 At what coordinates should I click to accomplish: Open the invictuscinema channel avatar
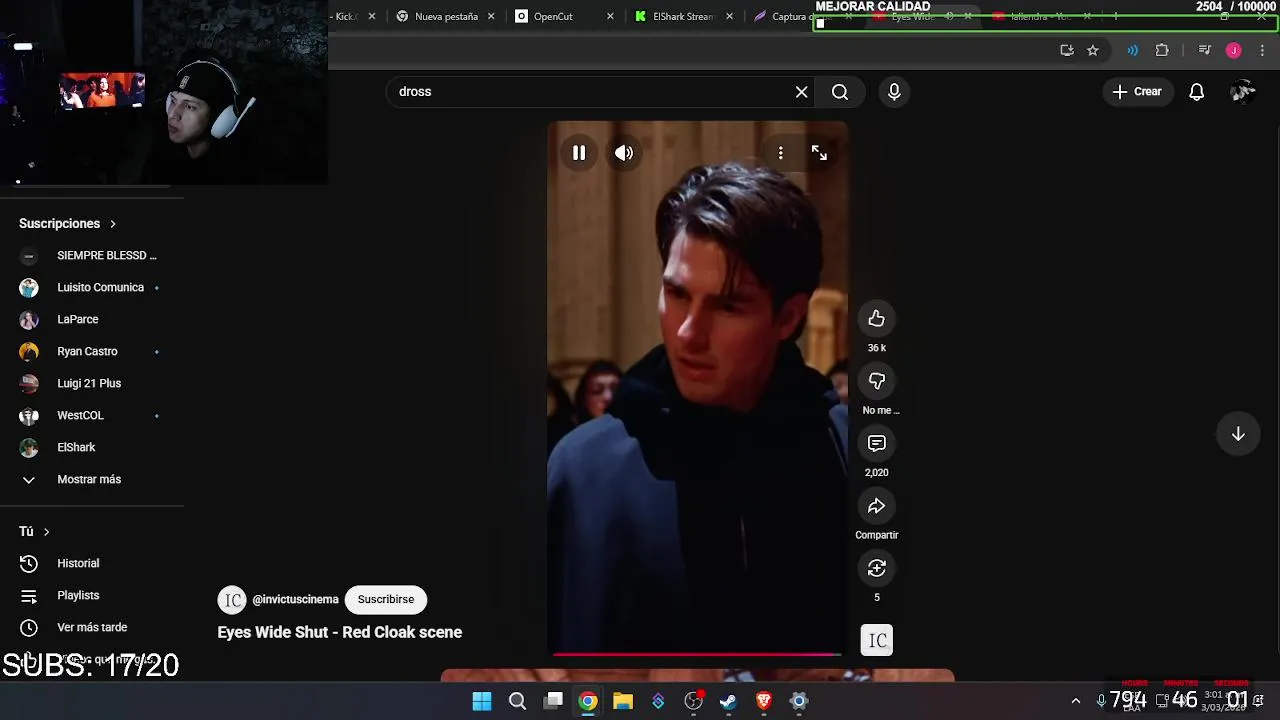tap(232, 599)
